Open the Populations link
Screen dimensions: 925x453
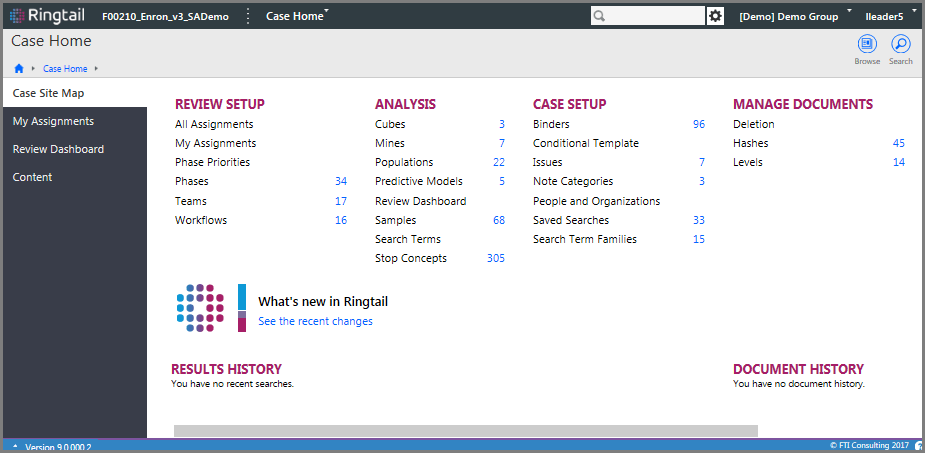coord(404,162)
